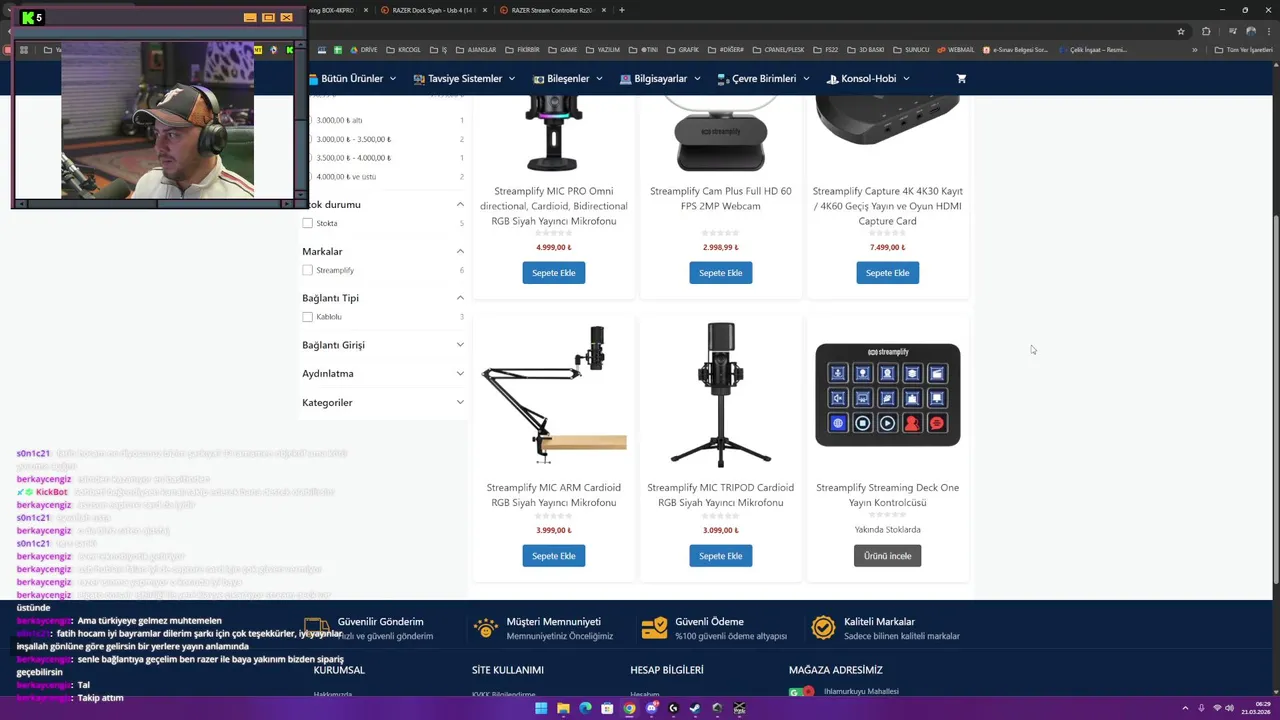Collapse the Markalar filter section
This screenshot has width=1280, height=720.
[460, 251]
